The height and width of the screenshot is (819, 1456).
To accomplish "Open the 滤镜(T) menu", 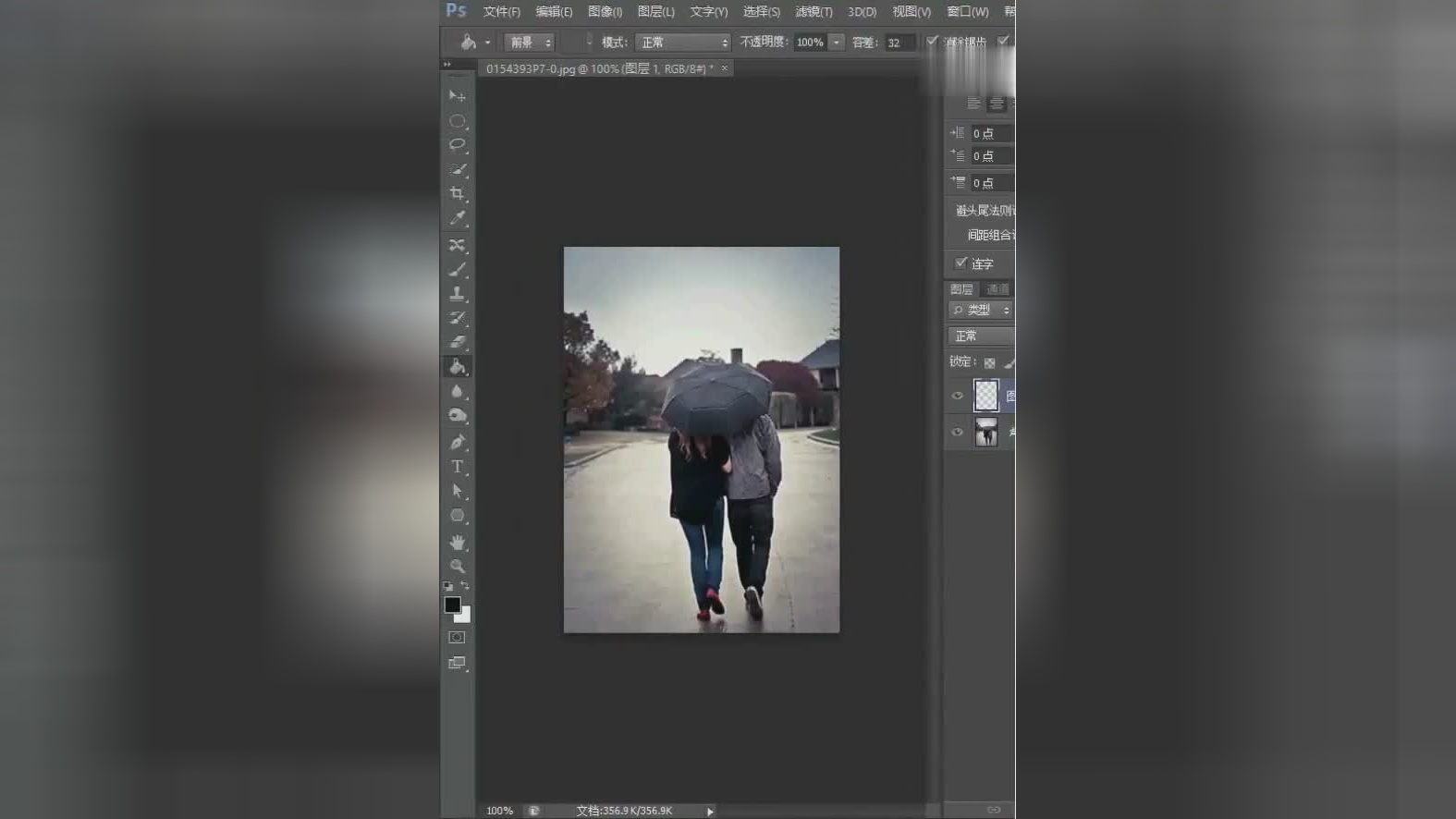I will click(814, 12).
